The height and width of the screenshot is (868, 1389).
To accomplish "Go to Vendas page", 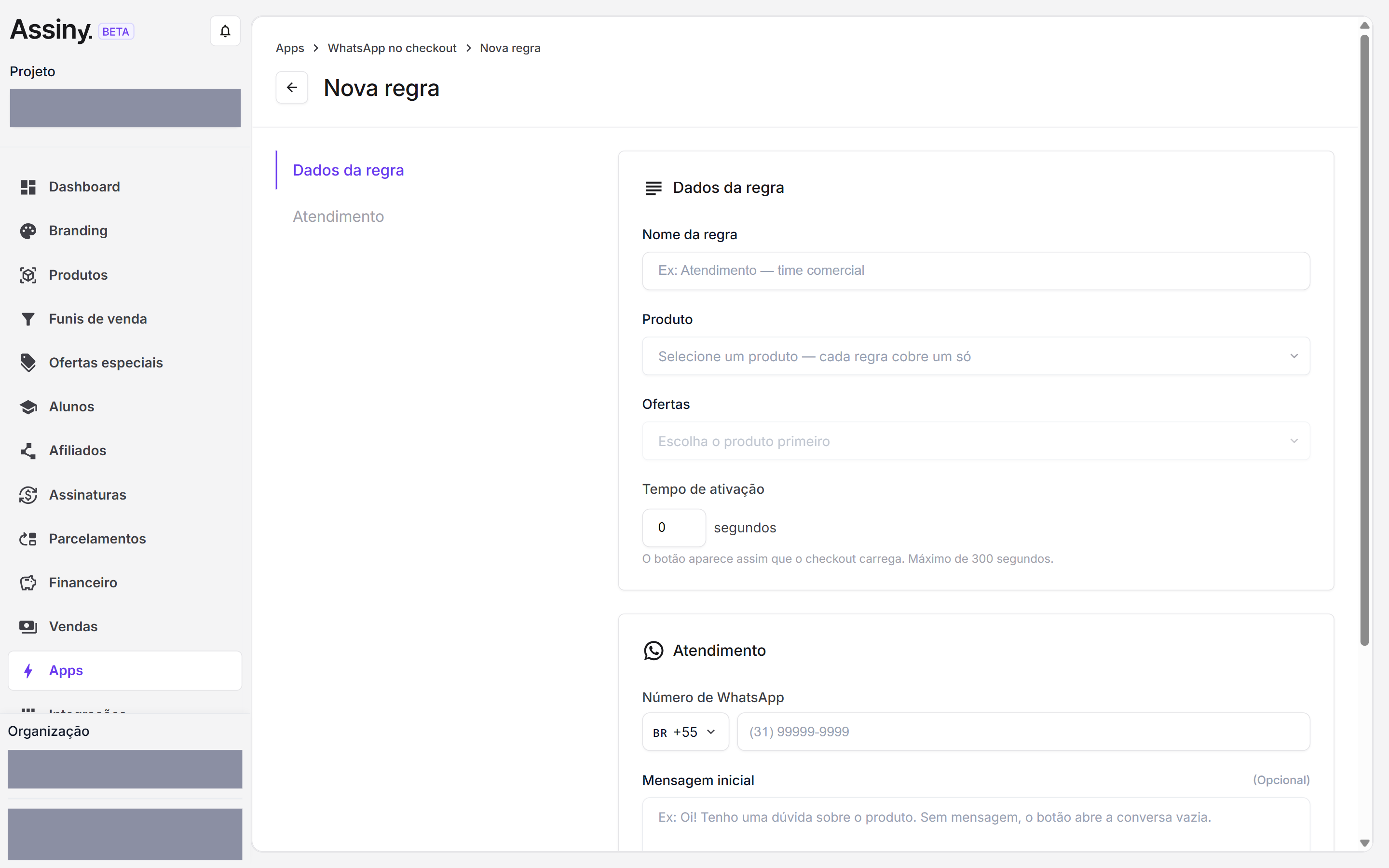I will [x=125, y=627].
